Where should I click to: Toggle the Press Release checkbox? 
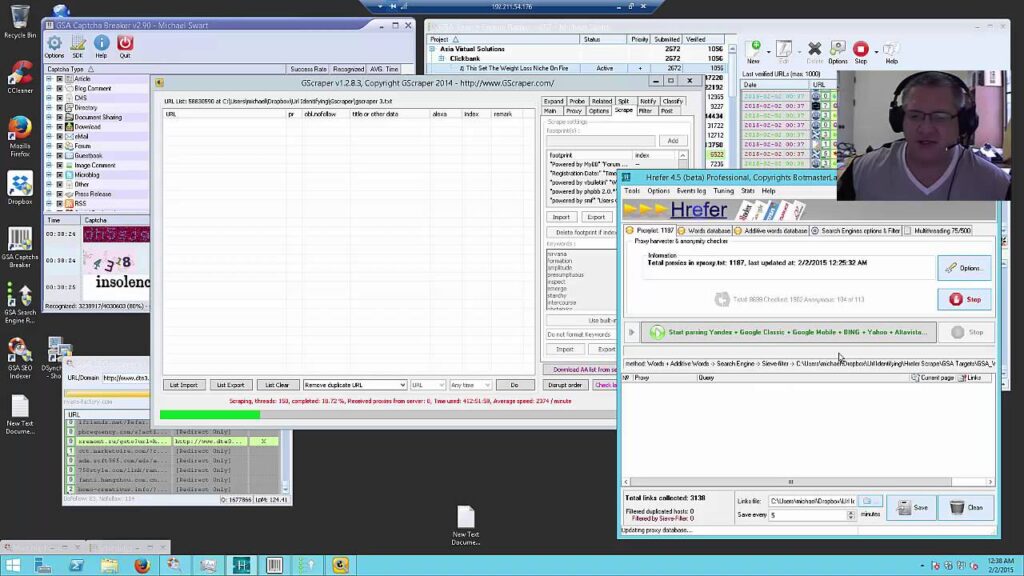click(59, 194)
